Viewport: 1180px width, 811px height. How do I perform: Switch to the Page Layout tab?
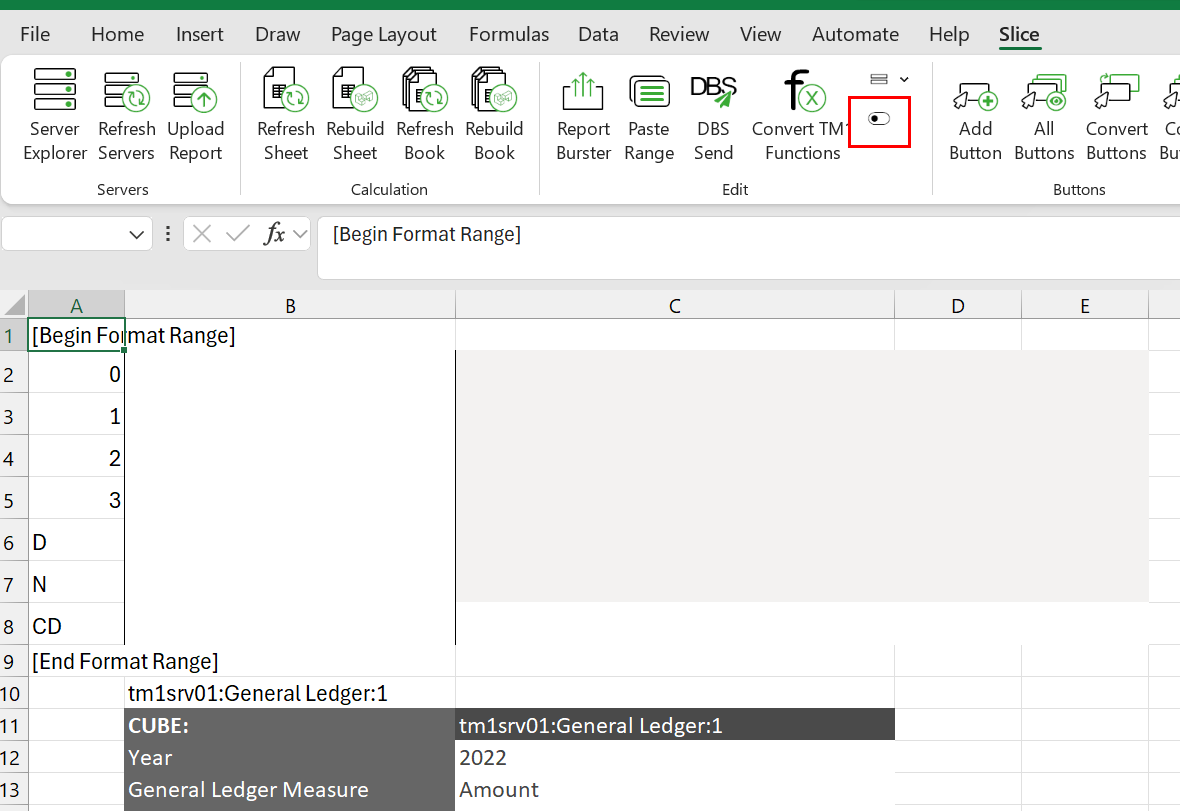(x=383, y=35)
